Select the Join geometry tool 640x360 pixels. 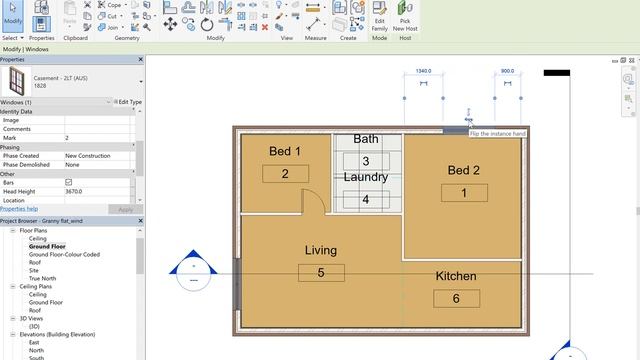coord(109,27)
